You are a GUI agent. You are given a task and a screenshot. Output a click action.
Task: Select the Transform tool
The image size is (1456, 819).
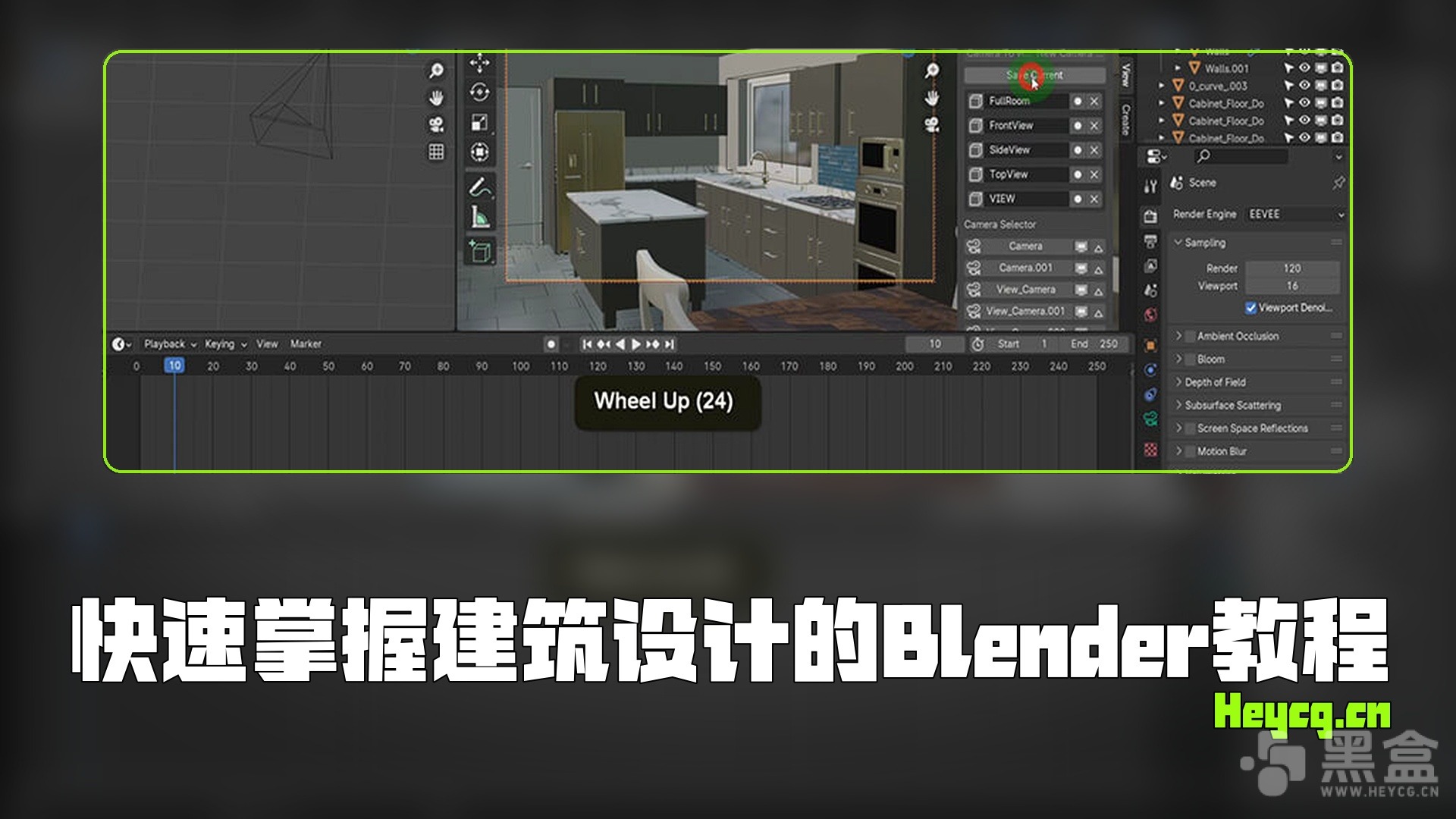[x=479, y=152]
